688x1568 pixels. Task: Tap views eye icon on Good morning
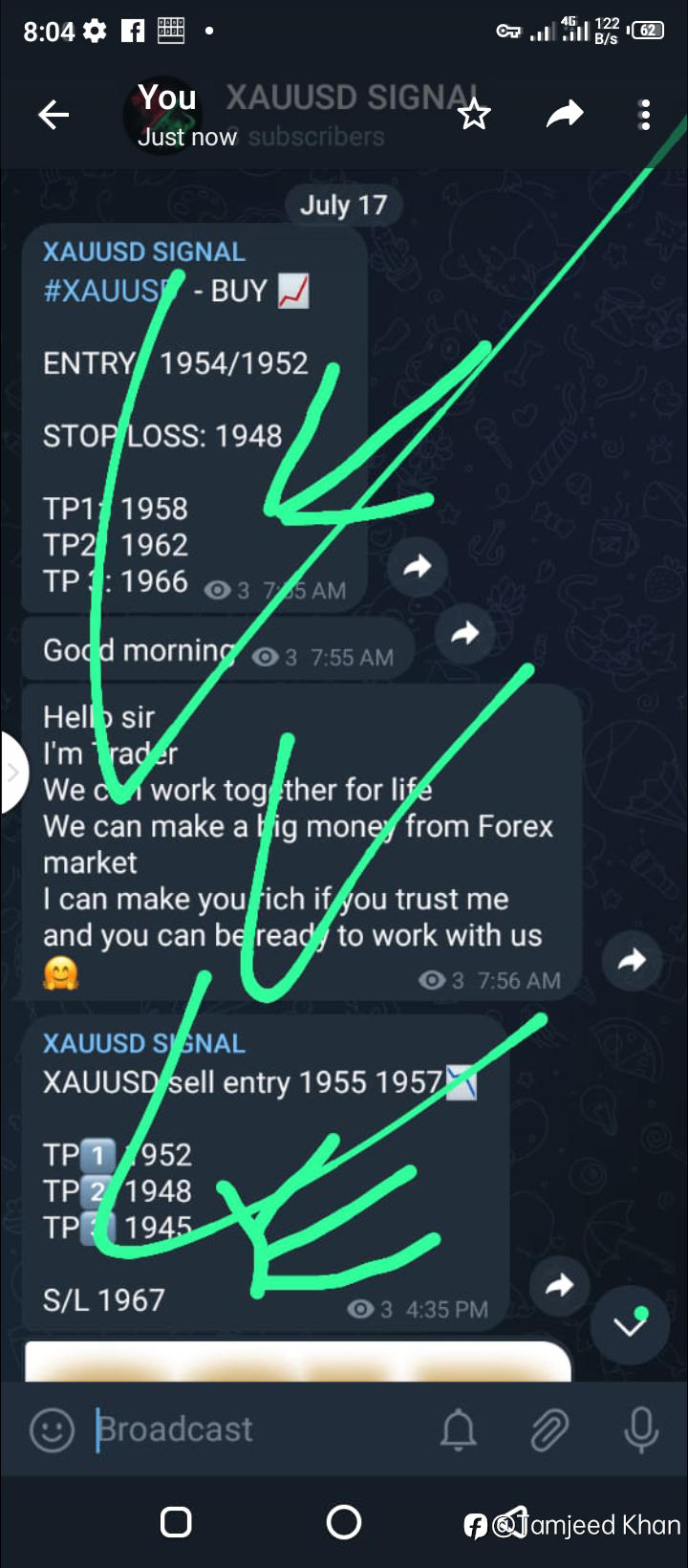(265, 658)
